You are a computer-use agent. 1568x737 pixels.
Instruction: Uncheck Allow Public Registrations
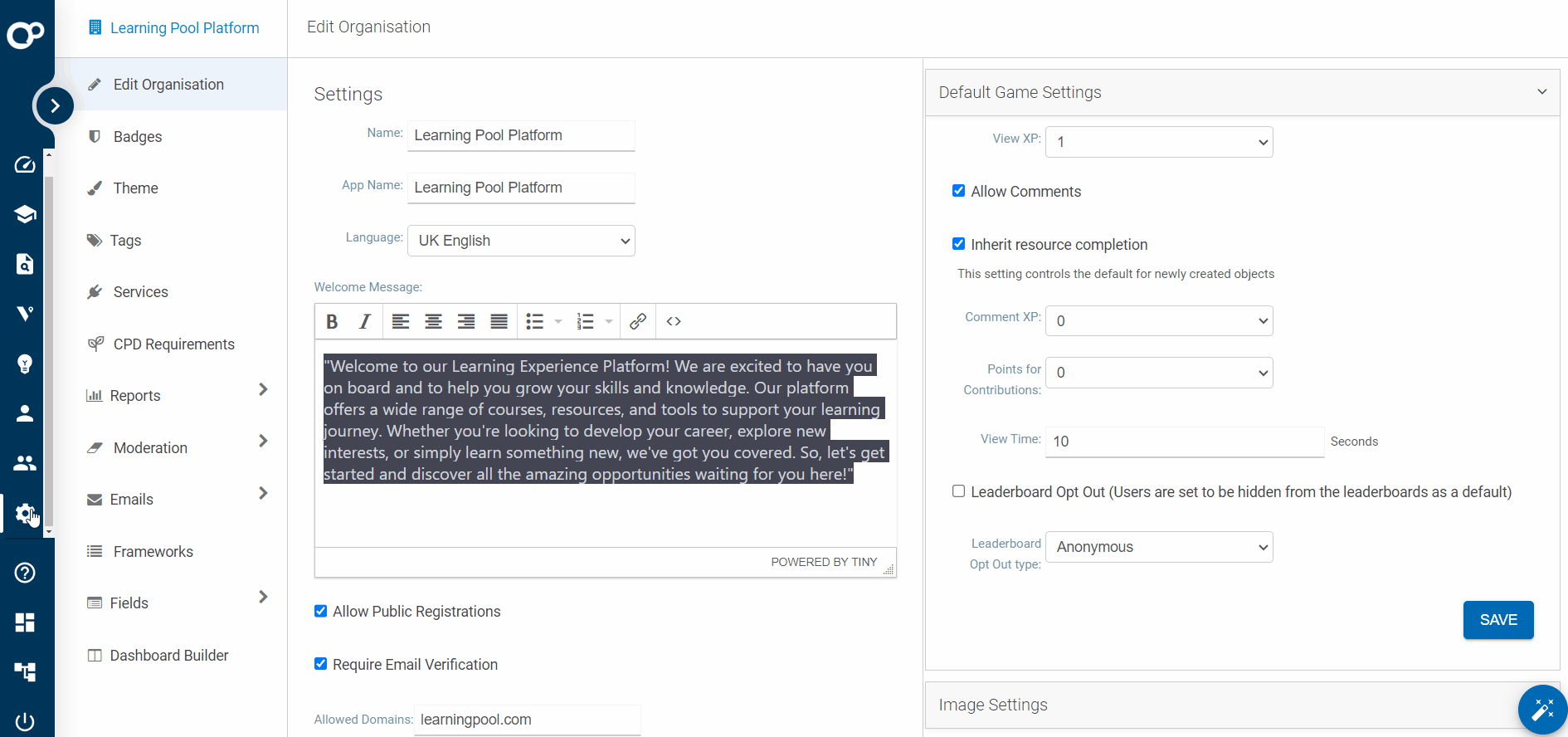coord(321,611)
